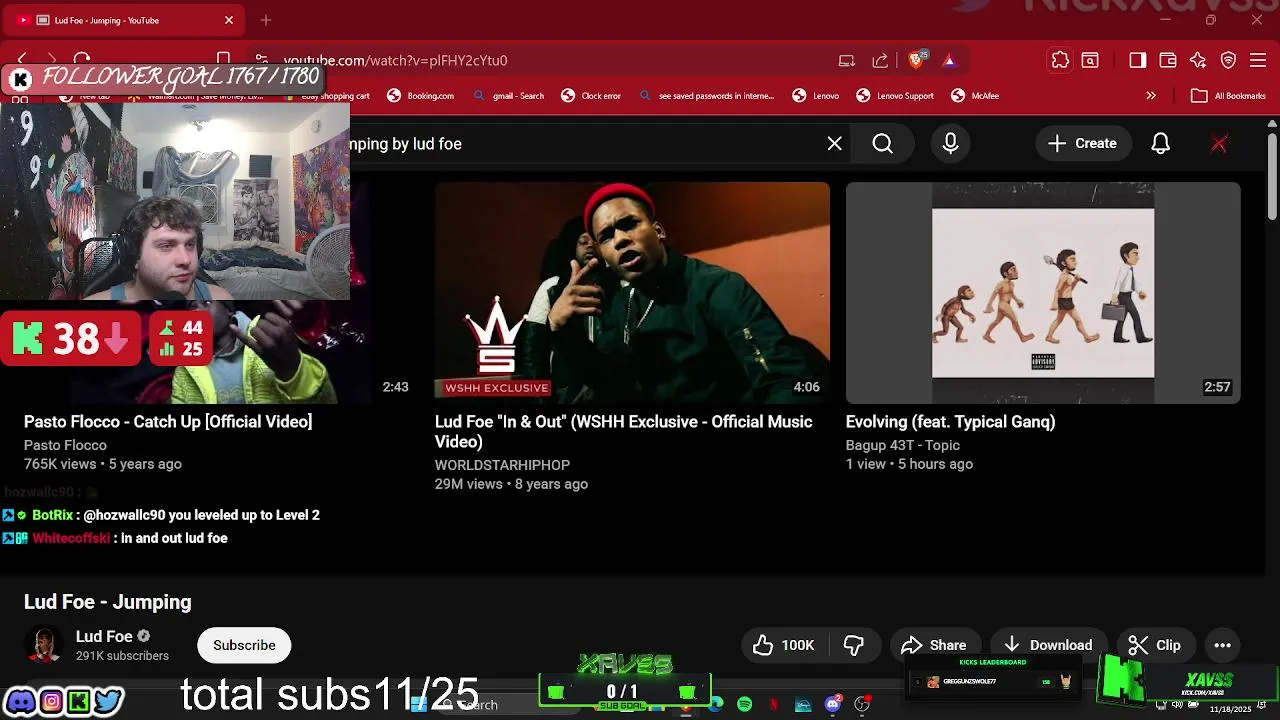Image resolution: width=1280 pixels, height=720 pixels.
Task: Open Spotify from taskbar
Action: pyautogui.click(x=745, y=705)
